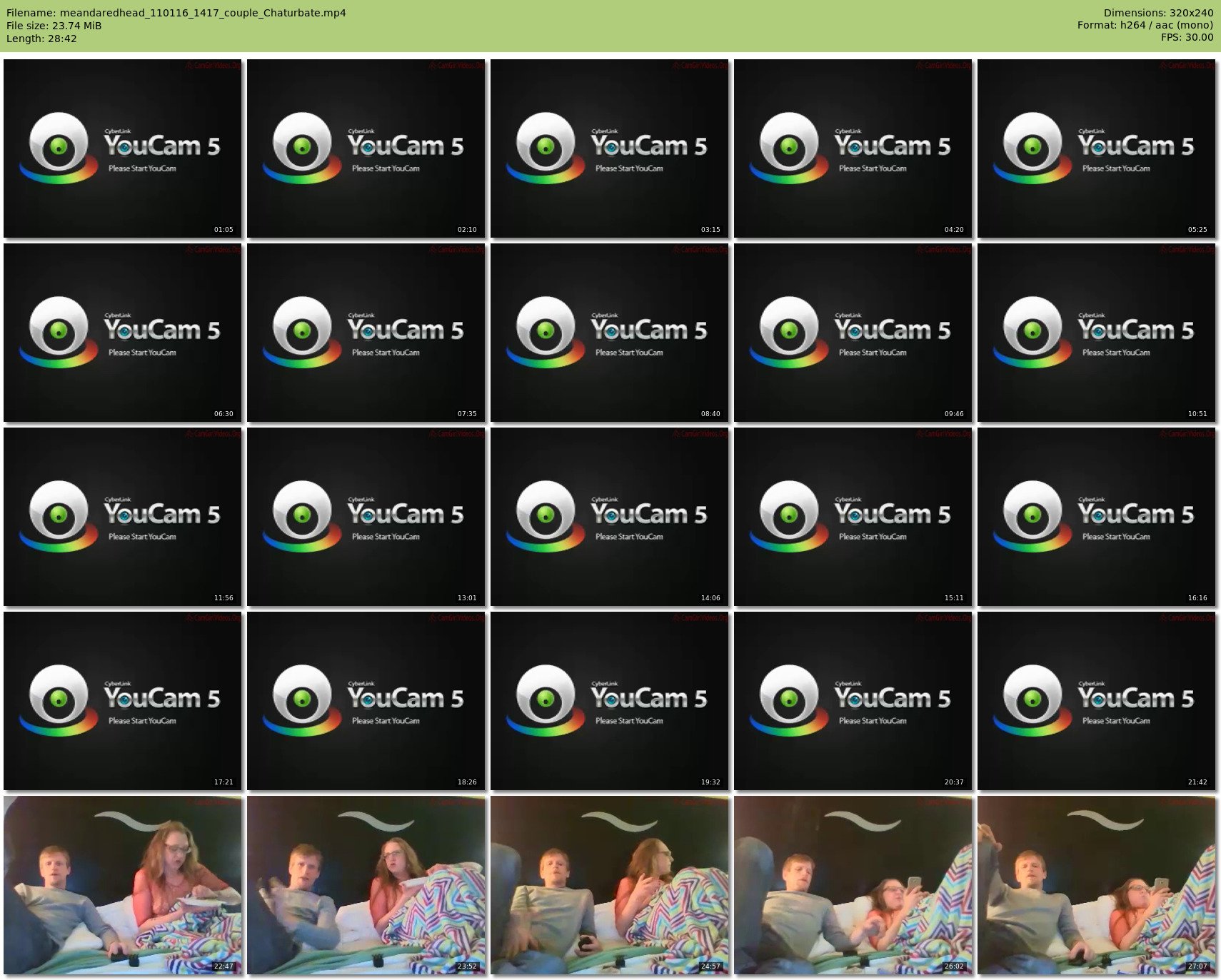This screenshot has height=980, width=1221.
Task: Click the Filename line in the header
Action: (x=176, y=13)
